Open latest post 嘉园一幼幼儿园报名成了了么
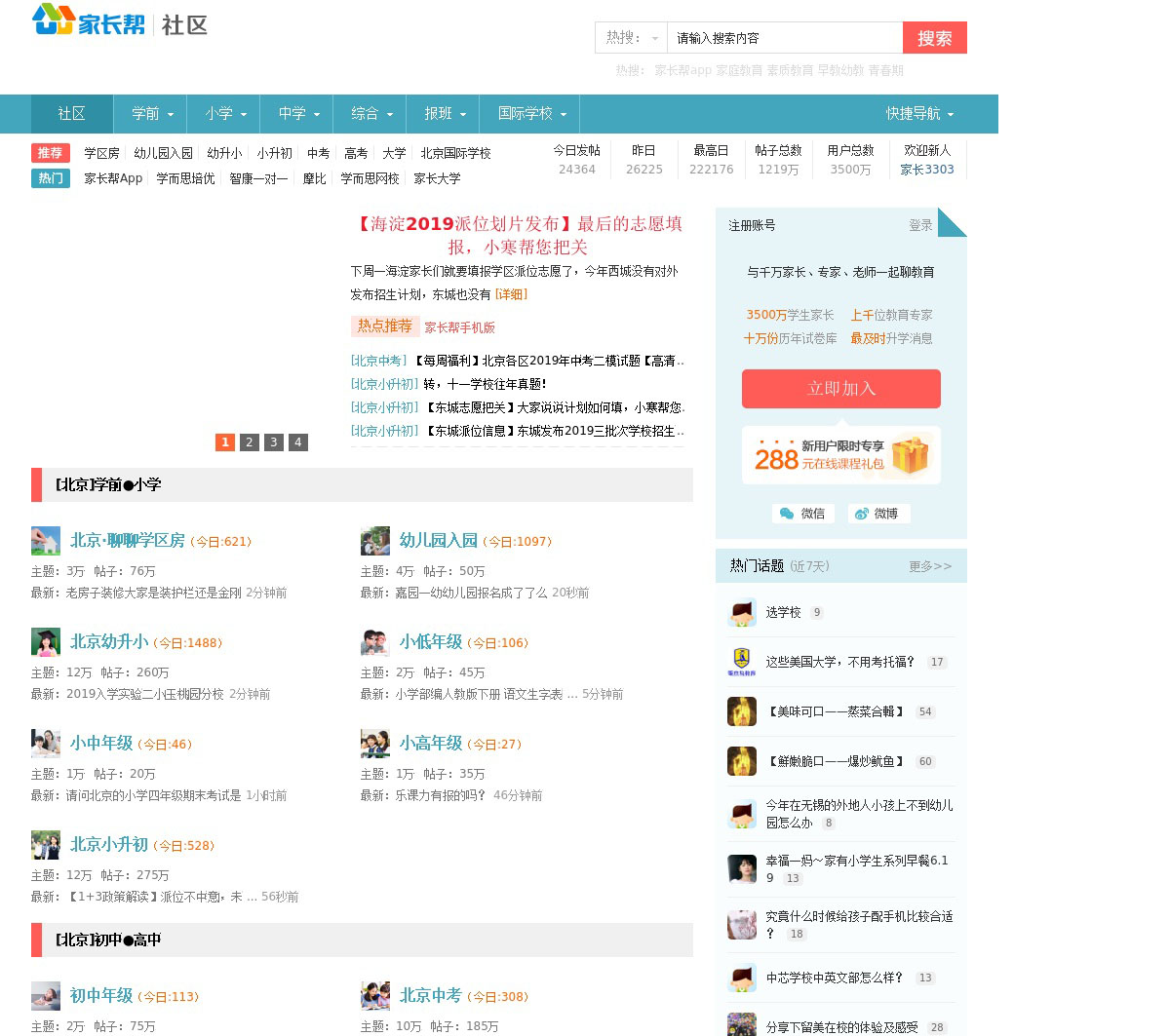The image size is (1170, 1036). (471, 593)
